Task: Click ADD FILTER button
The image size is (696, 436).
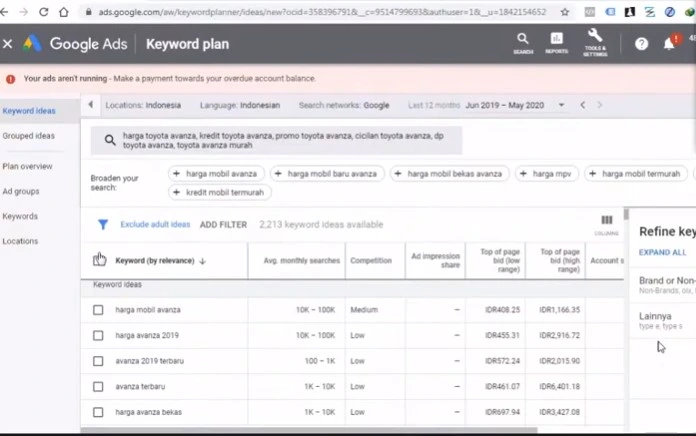Action: click(223, 225)
